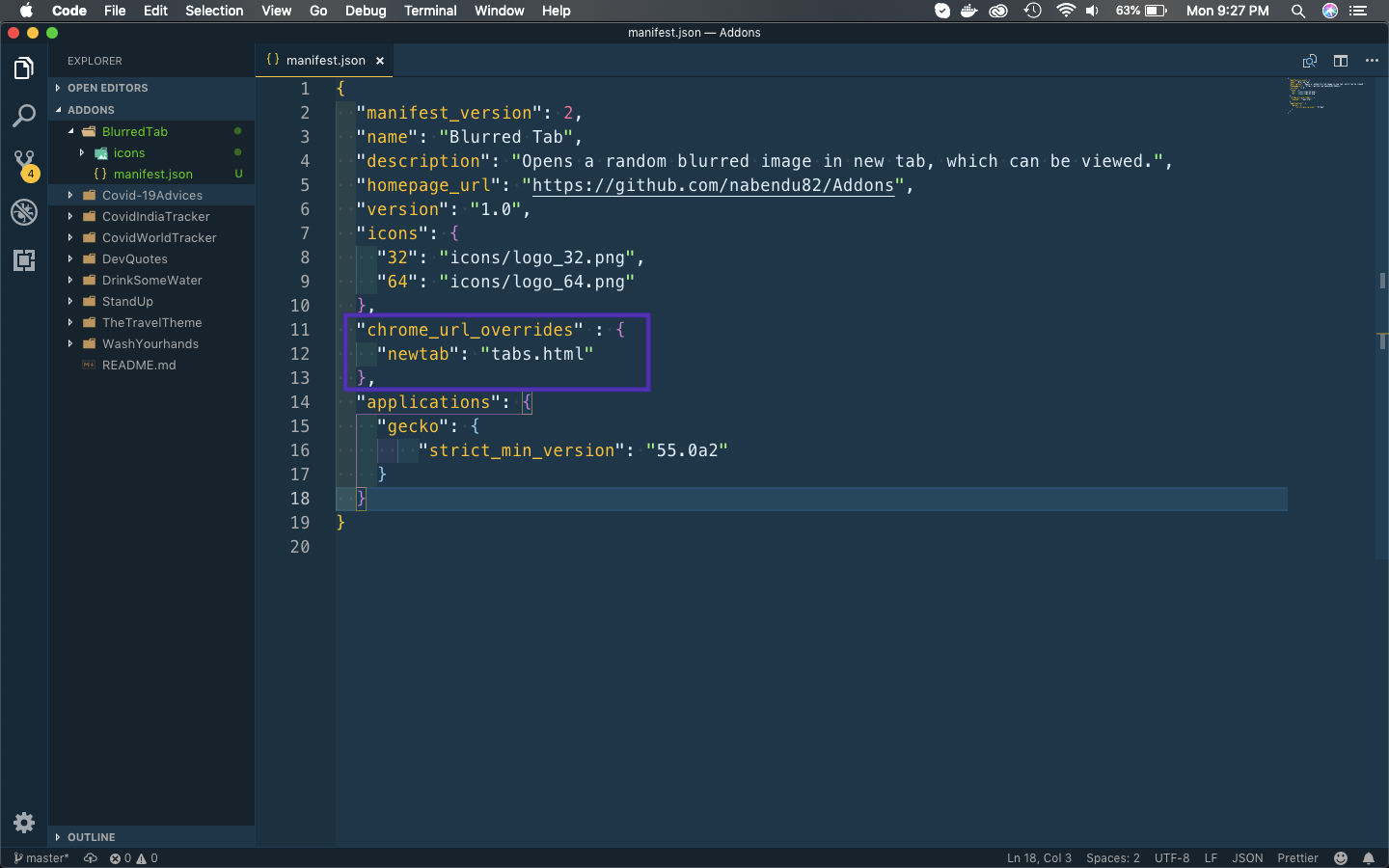Image resolution: width=1389 pixels, height=868 pixels.
Task: Expand the Open Editors section
Action: (152, 88)
